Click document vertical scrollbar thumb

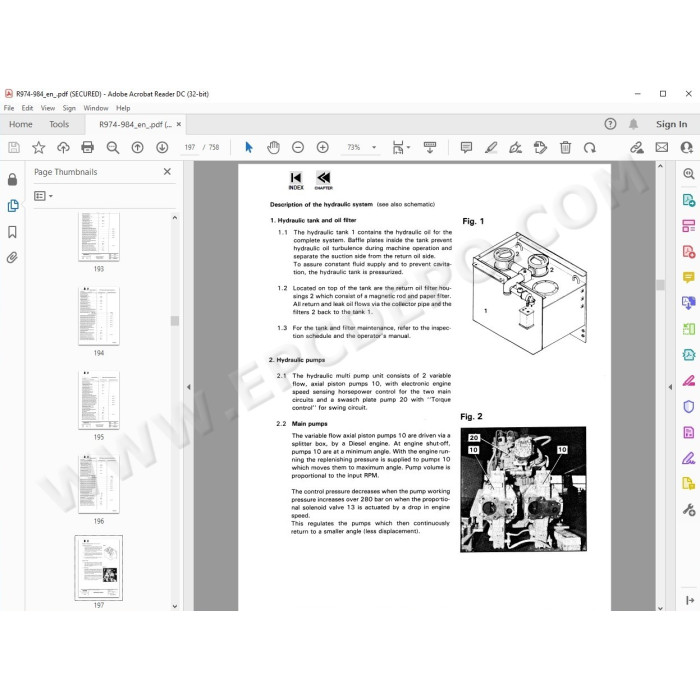(660, 285)
